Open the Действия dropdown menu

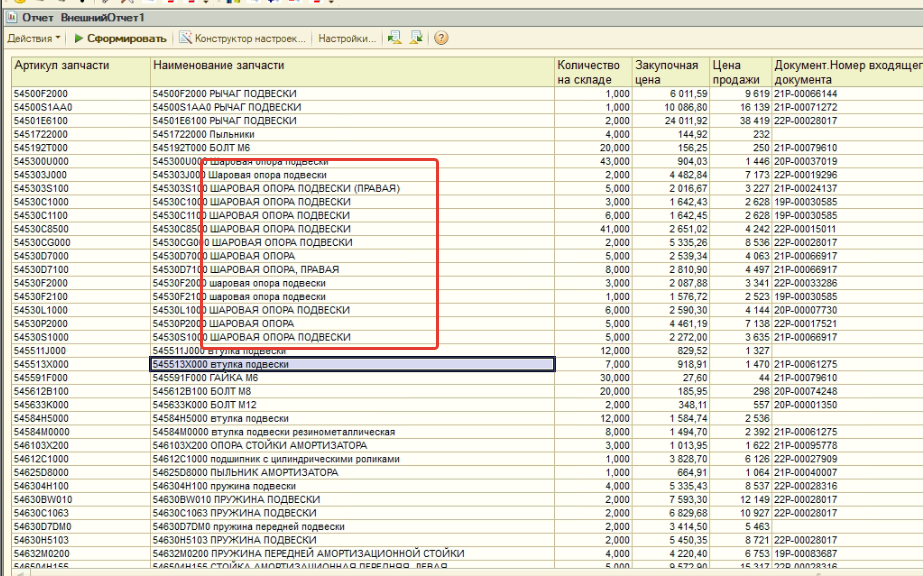pyautogui.click(x=33, y=38)
